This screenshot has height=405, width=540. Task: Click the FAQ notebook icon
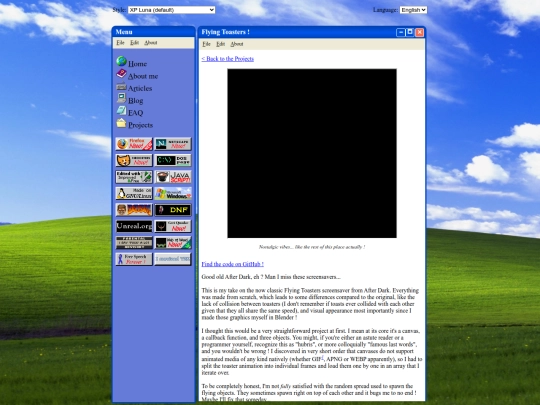[x=121, y=111]
